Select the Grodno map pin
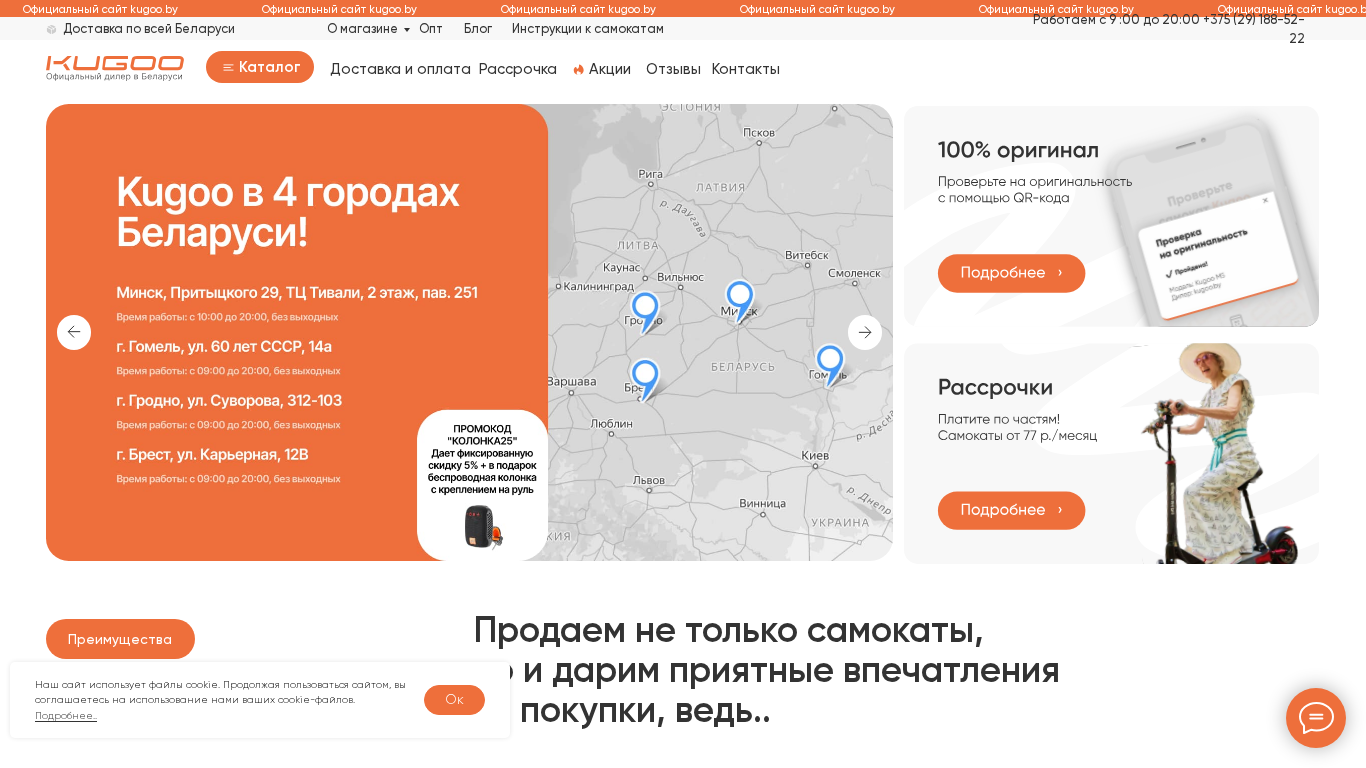The height and width of the screenshot is (768, 1366). (x=645, y=311)
